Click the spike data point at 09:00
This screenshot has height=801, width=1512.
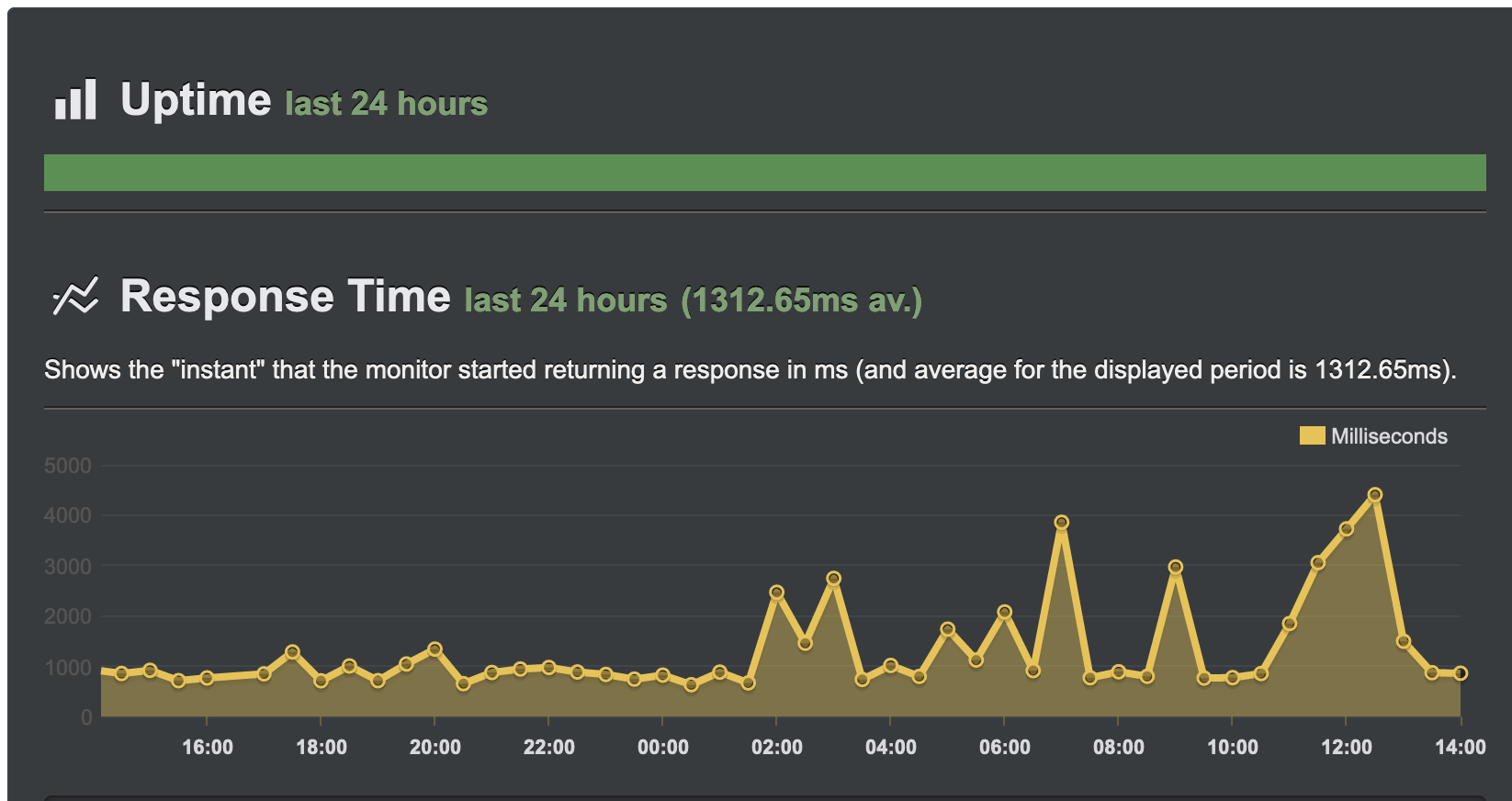click(x=1176, y=568)
